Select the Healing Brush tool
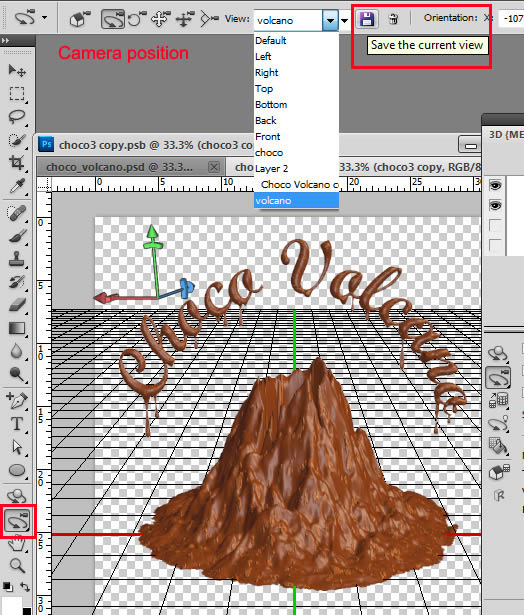 click(17, 213)
